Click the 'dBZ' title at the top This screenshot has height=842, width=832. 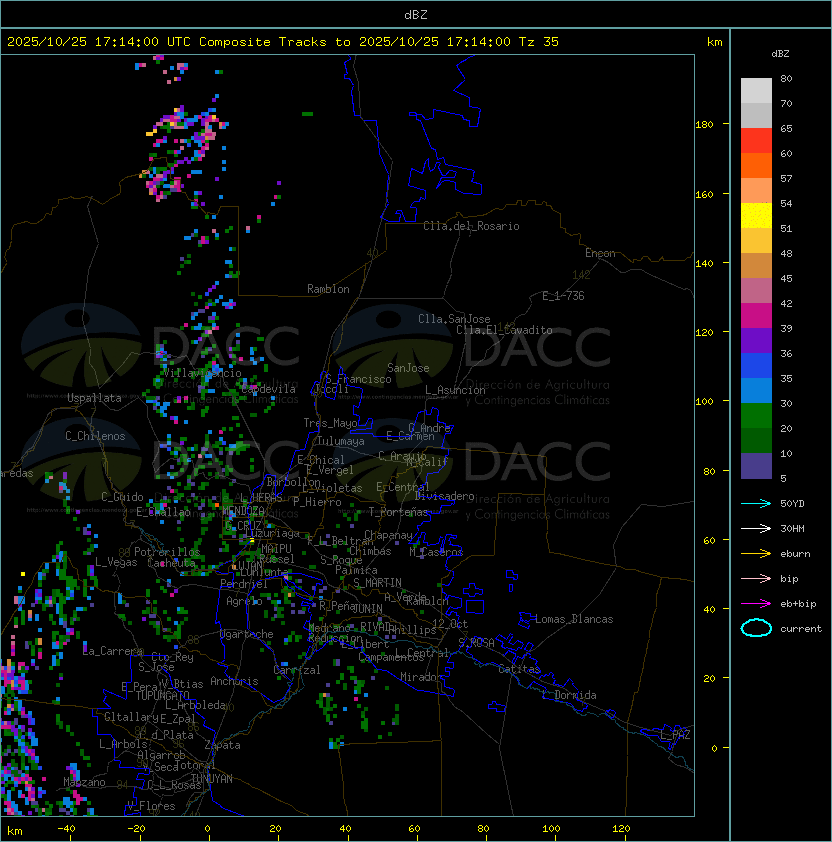pyautogui.click(x=416, y=14)
